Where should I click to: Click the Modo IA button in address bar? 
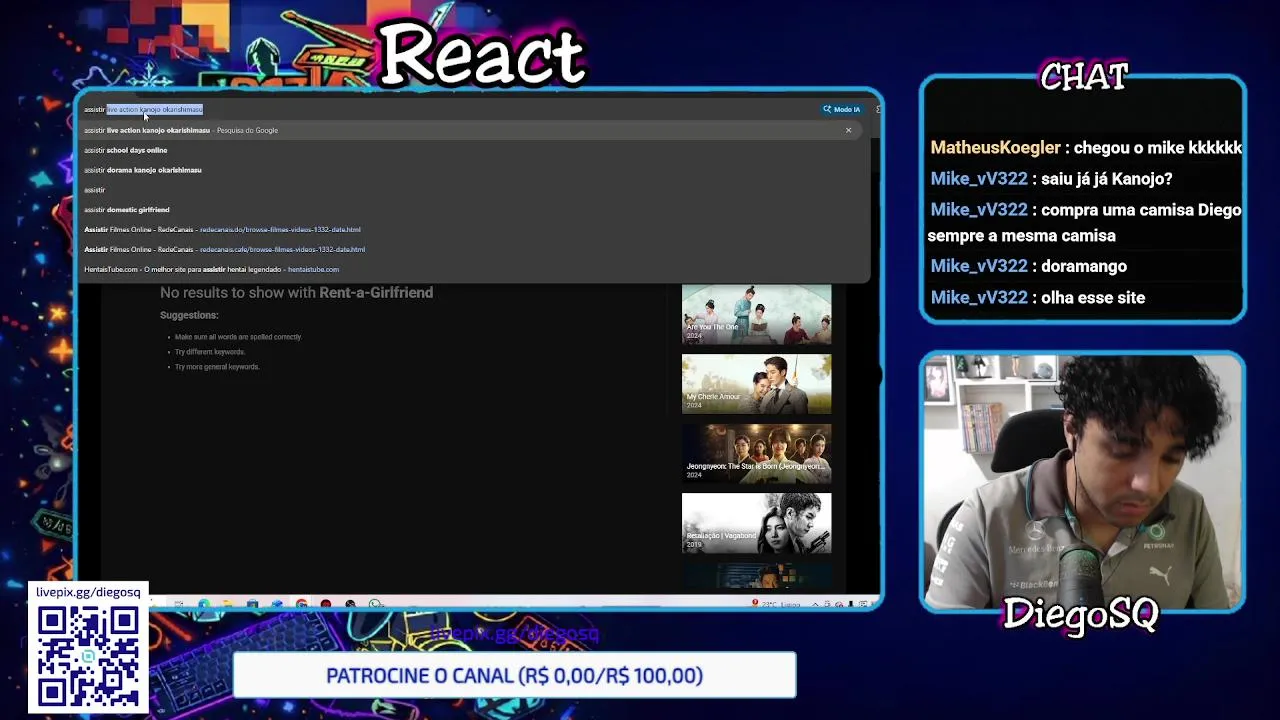pos(842,109)
